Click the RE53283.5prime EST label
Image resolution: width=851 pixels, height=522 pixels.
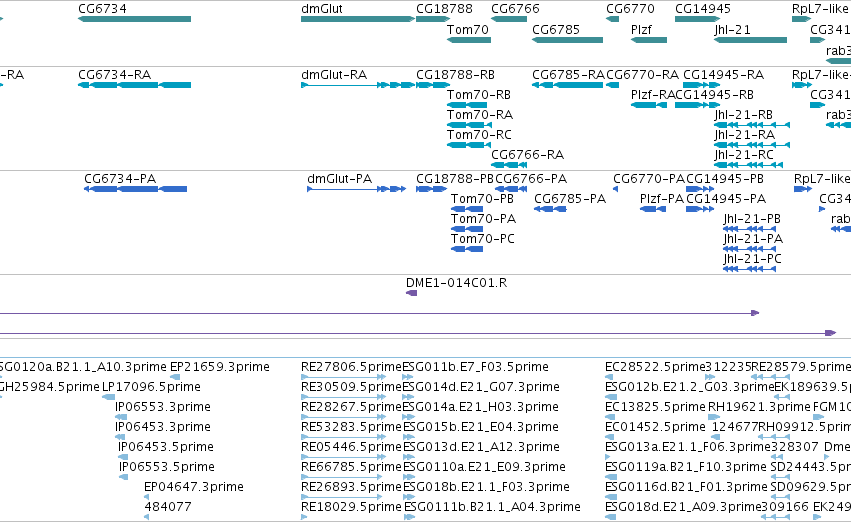click(351, 427)
